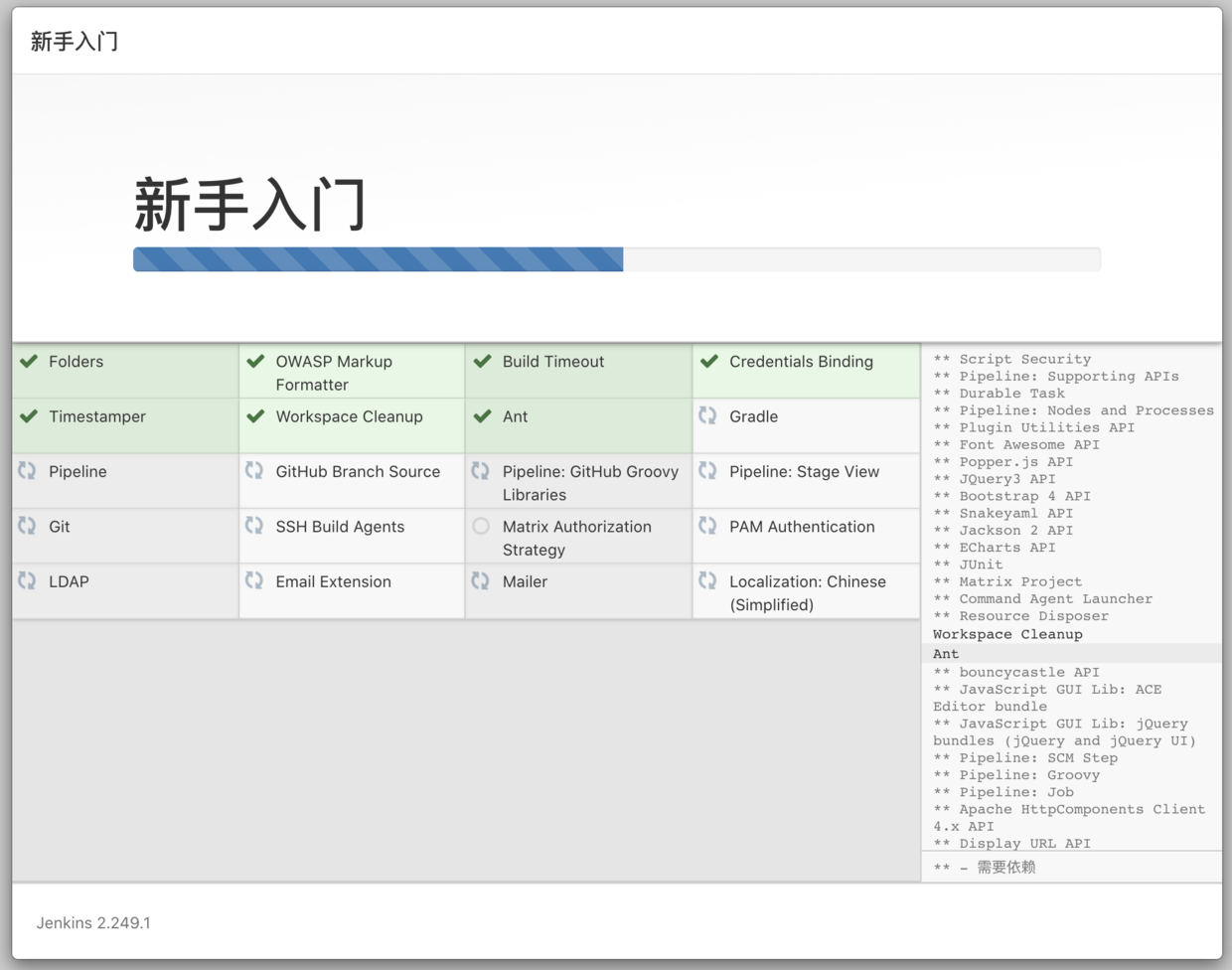Click the installing icon next to Pipeline
1232x970 pixels.
pyautogui.click(x=27, y=470)
